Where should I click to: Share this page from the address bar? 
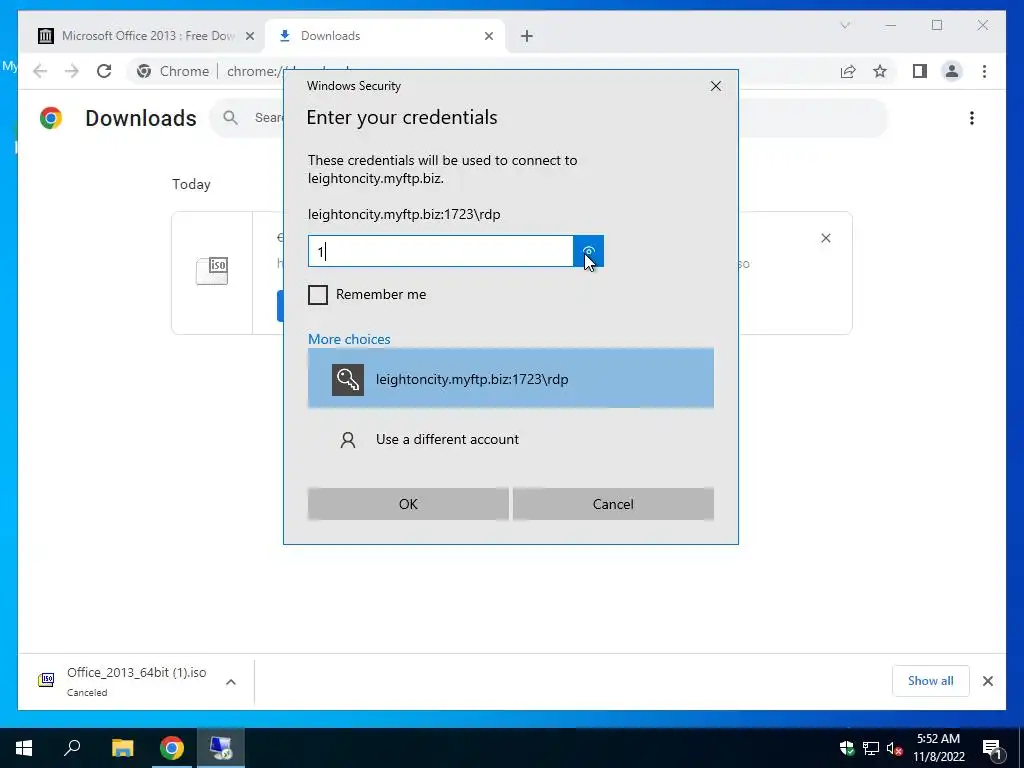pos(848,71)
